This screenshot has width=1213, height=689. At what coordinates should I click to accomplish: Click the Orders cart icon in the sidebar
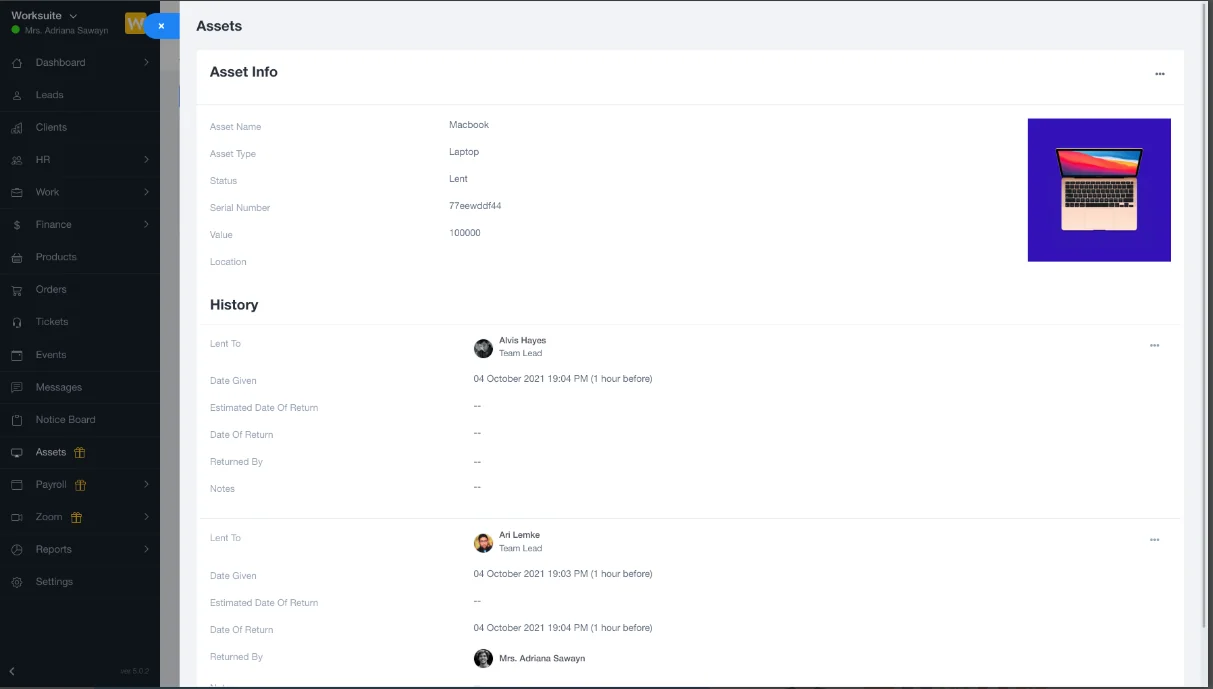tap(16, 290)
